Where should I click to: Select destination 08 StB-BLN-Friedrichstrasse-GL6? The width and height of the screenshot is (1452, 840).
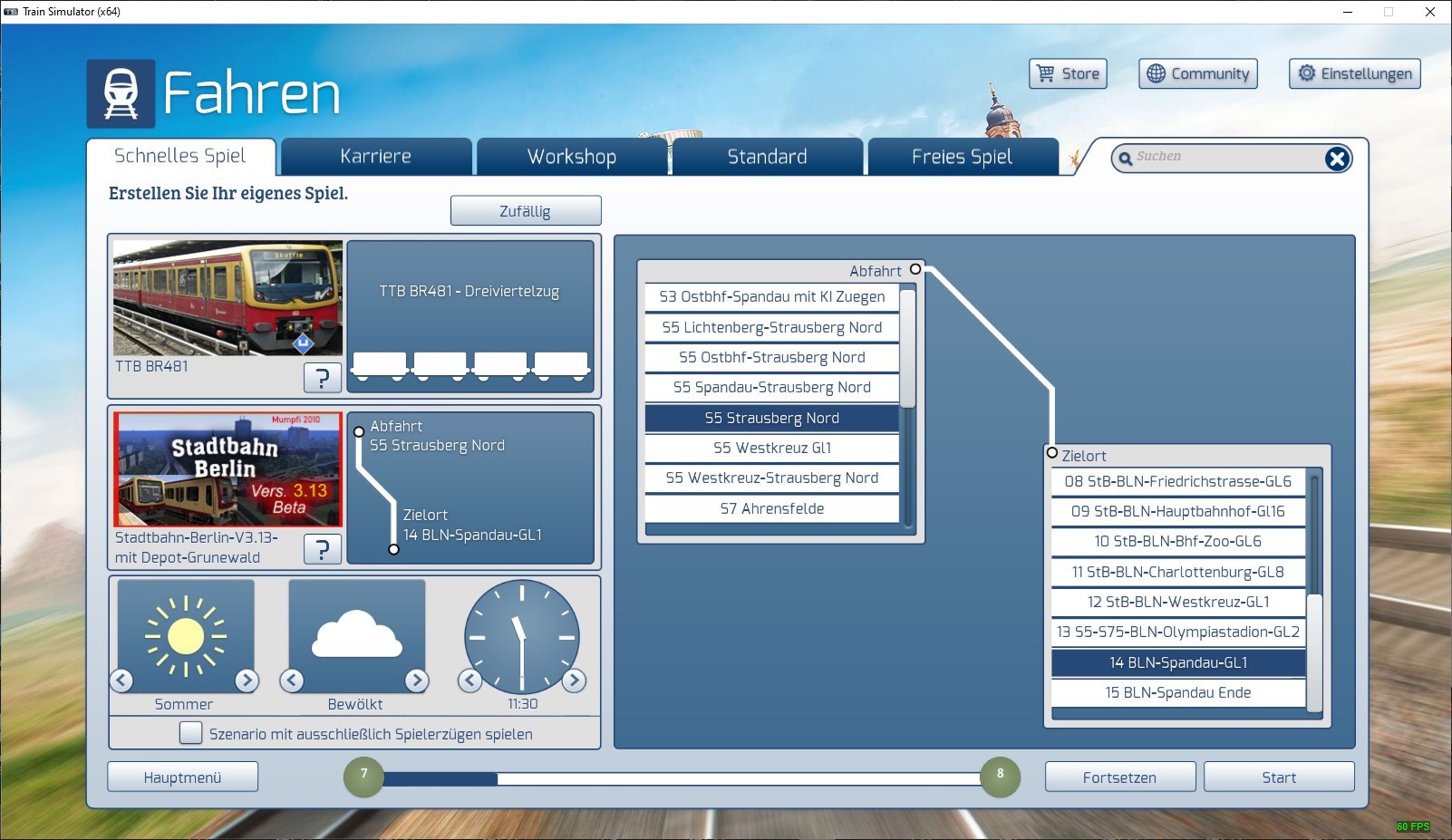(1178, 481)
